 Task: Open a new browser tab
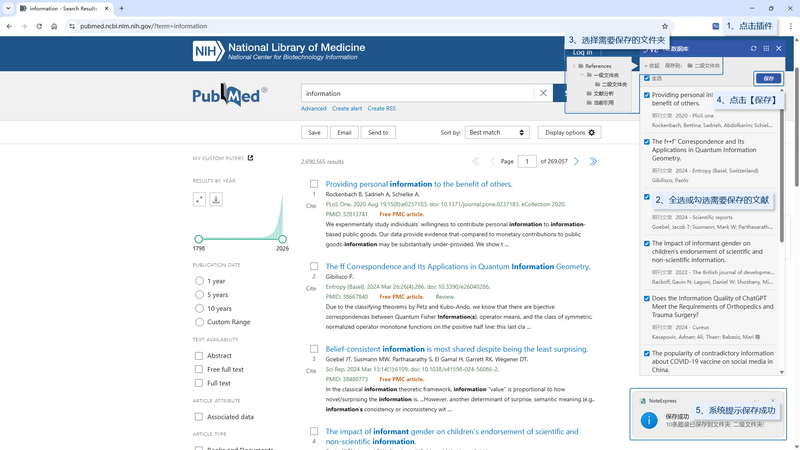click(x=121, y=8)
